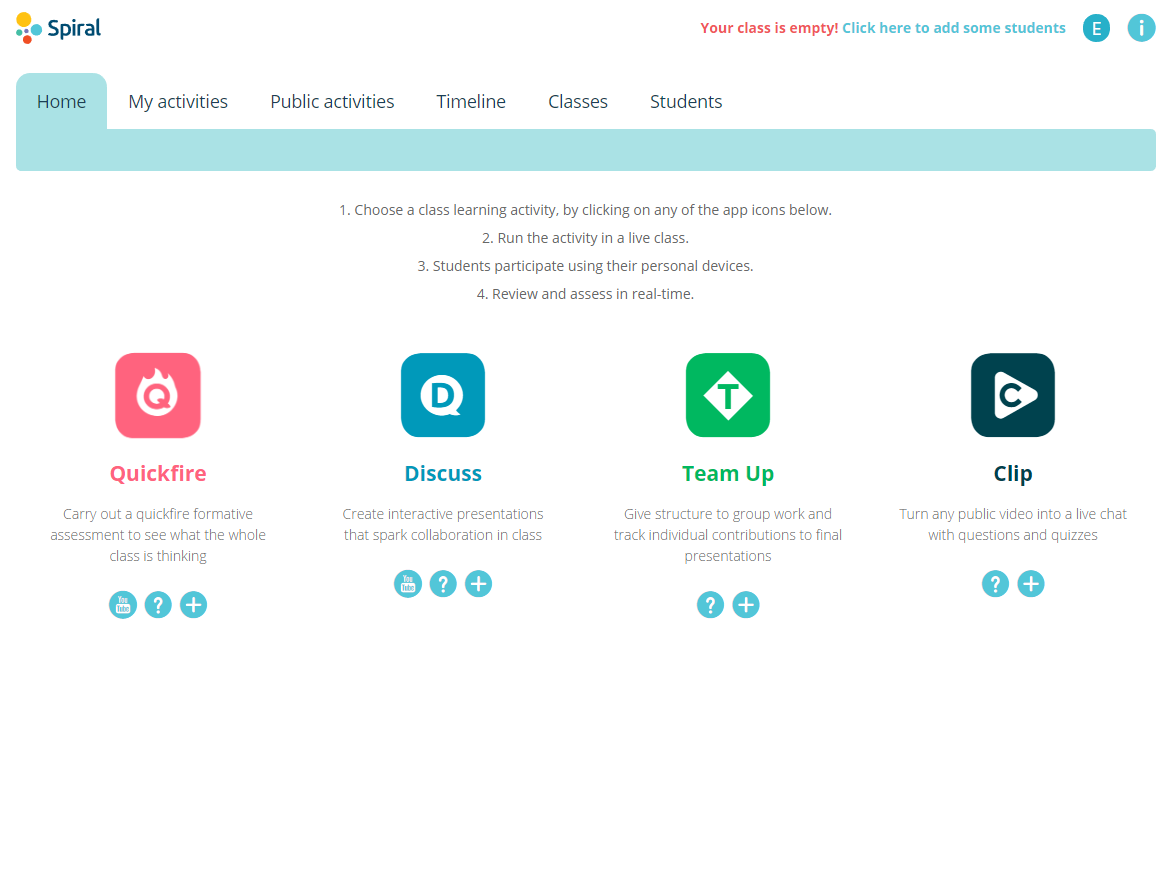Add new Quickfire activity plus icon
Image resolution: width=1165 pixels, height=869 pixels.
coord(194,605)
